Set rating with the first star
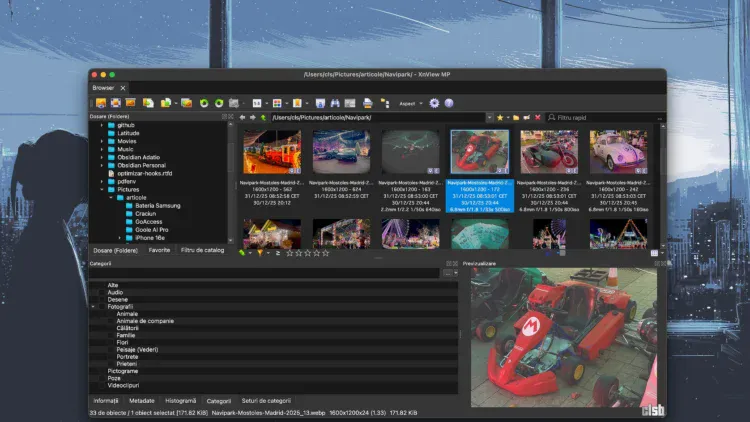Screen dimensions: 750x422 pos(290,253)
